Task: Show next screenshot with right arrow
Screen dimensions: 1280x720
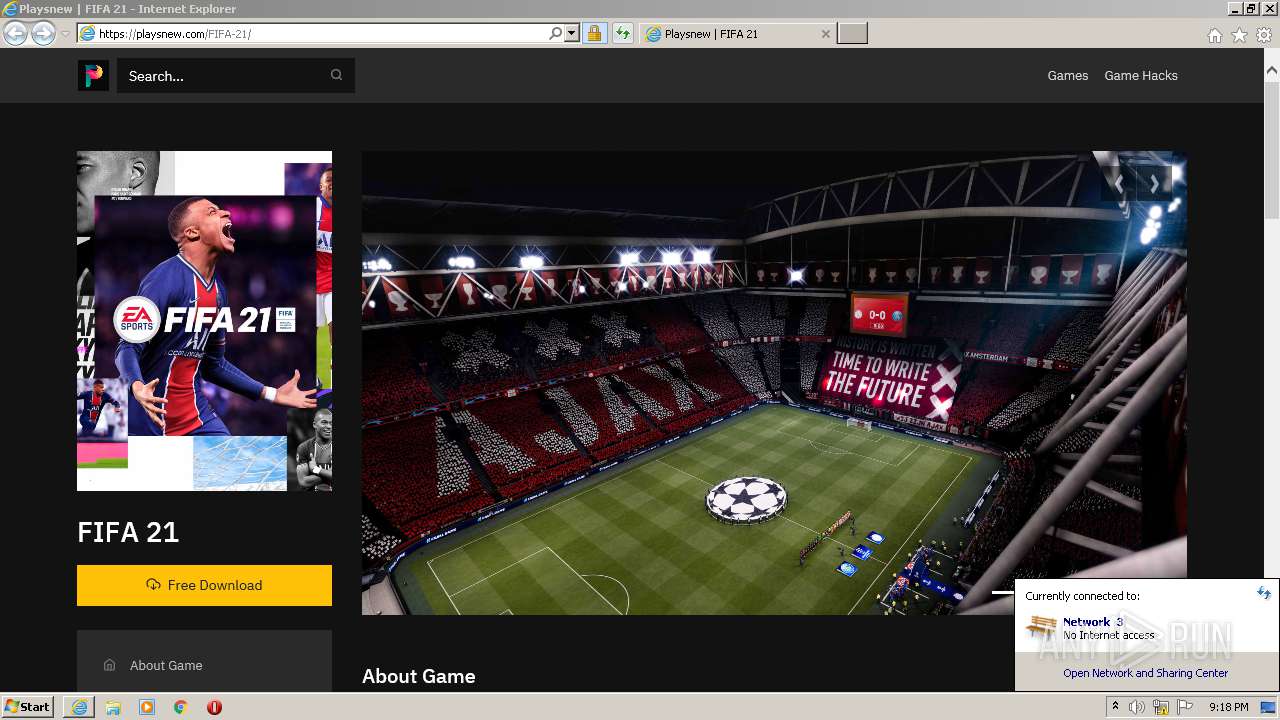Action: tap(1154, 183)
